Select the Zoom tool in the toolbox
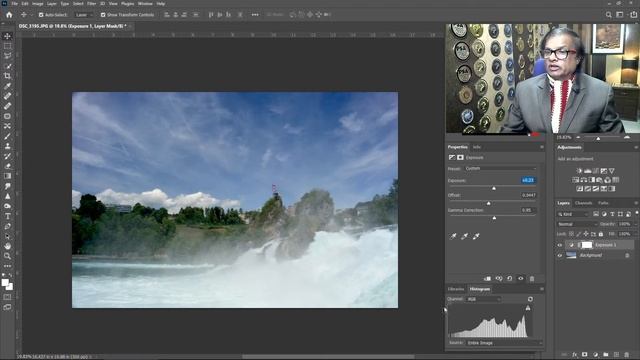 [x=7, y=256]
